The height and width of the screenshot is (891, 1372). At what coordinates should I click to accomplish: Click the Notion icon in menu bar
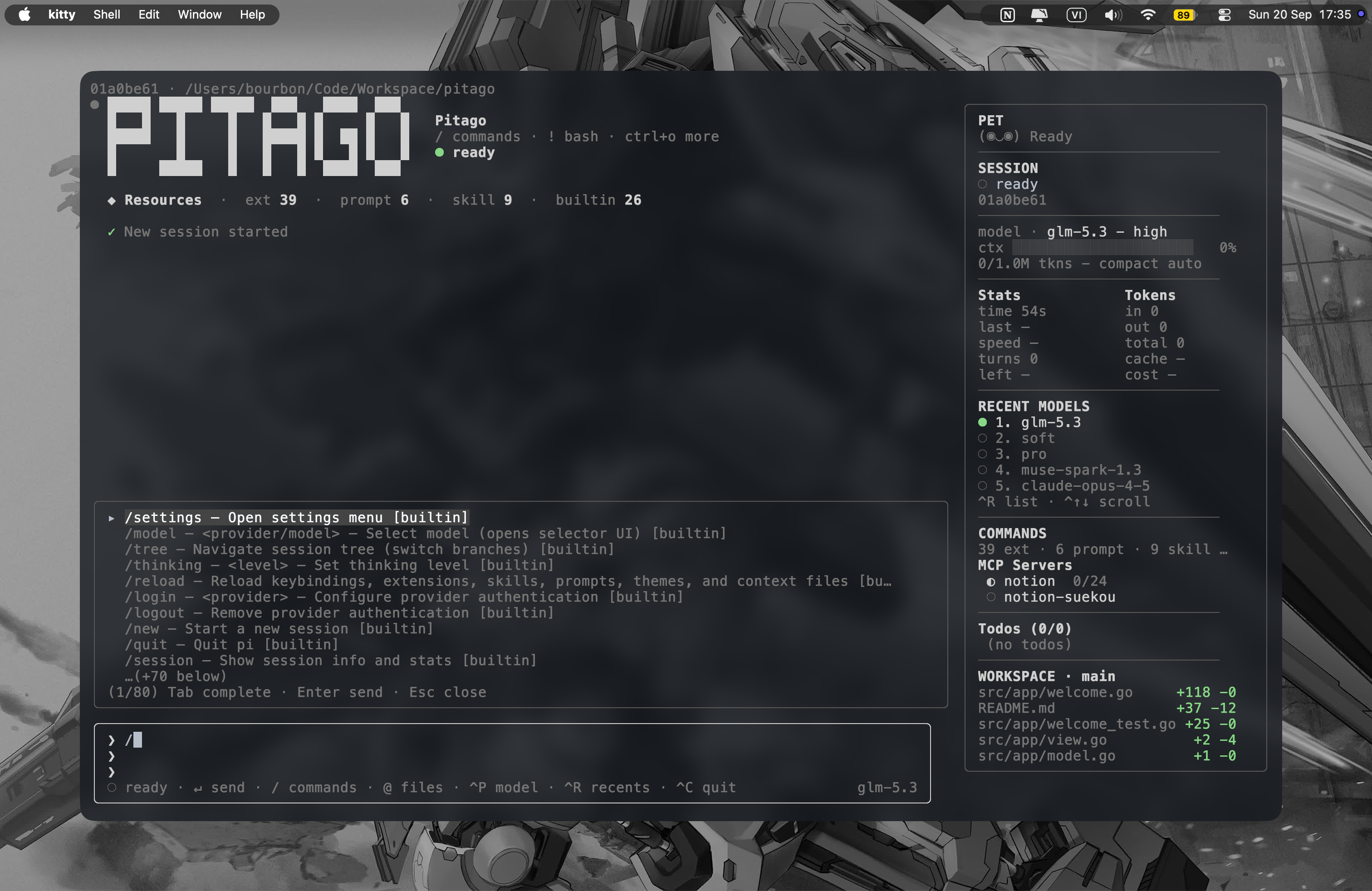[x=1007, y=15]
